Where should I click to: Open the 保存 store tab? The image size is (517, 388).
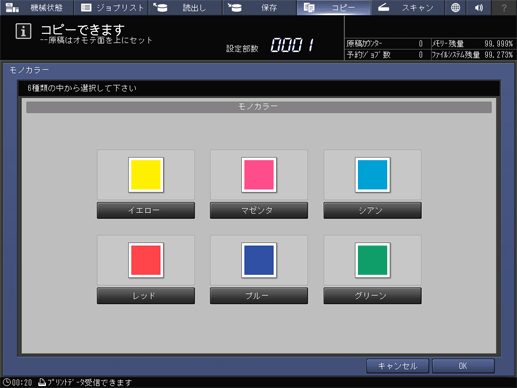pyautogui.click(x=260, y=7)
